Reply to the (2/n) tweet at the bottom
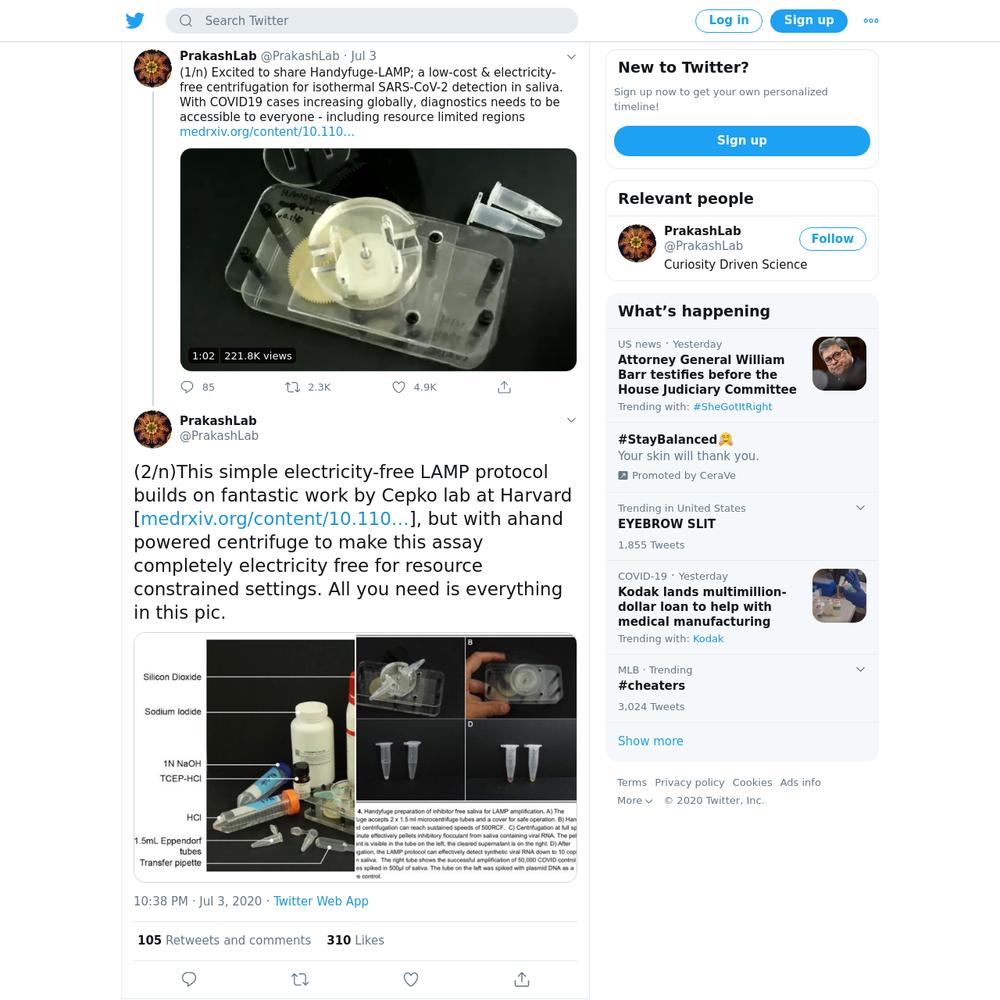Screen dimensions: 1000x1000 click(x=189, y=979)
